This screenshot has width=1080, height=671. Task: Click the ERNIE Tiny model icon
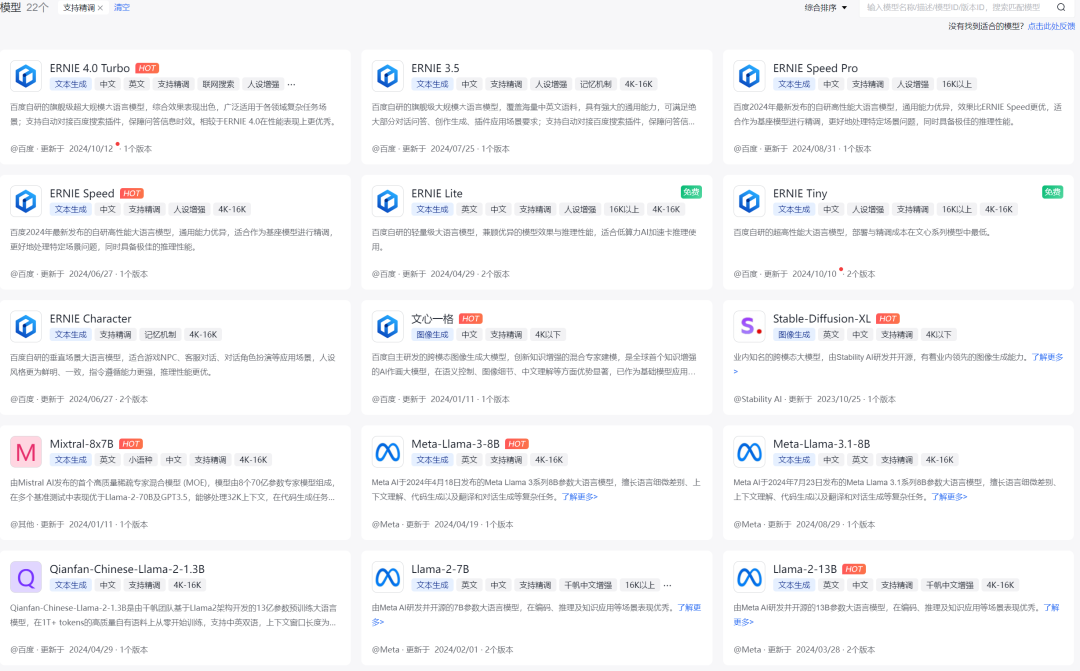click(749, 201)
